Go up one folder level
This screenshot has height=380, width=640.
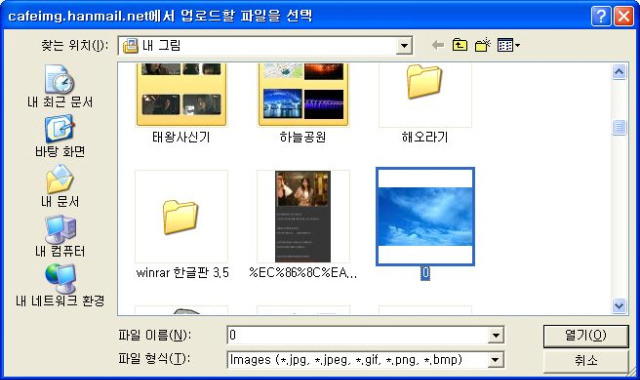460,45
